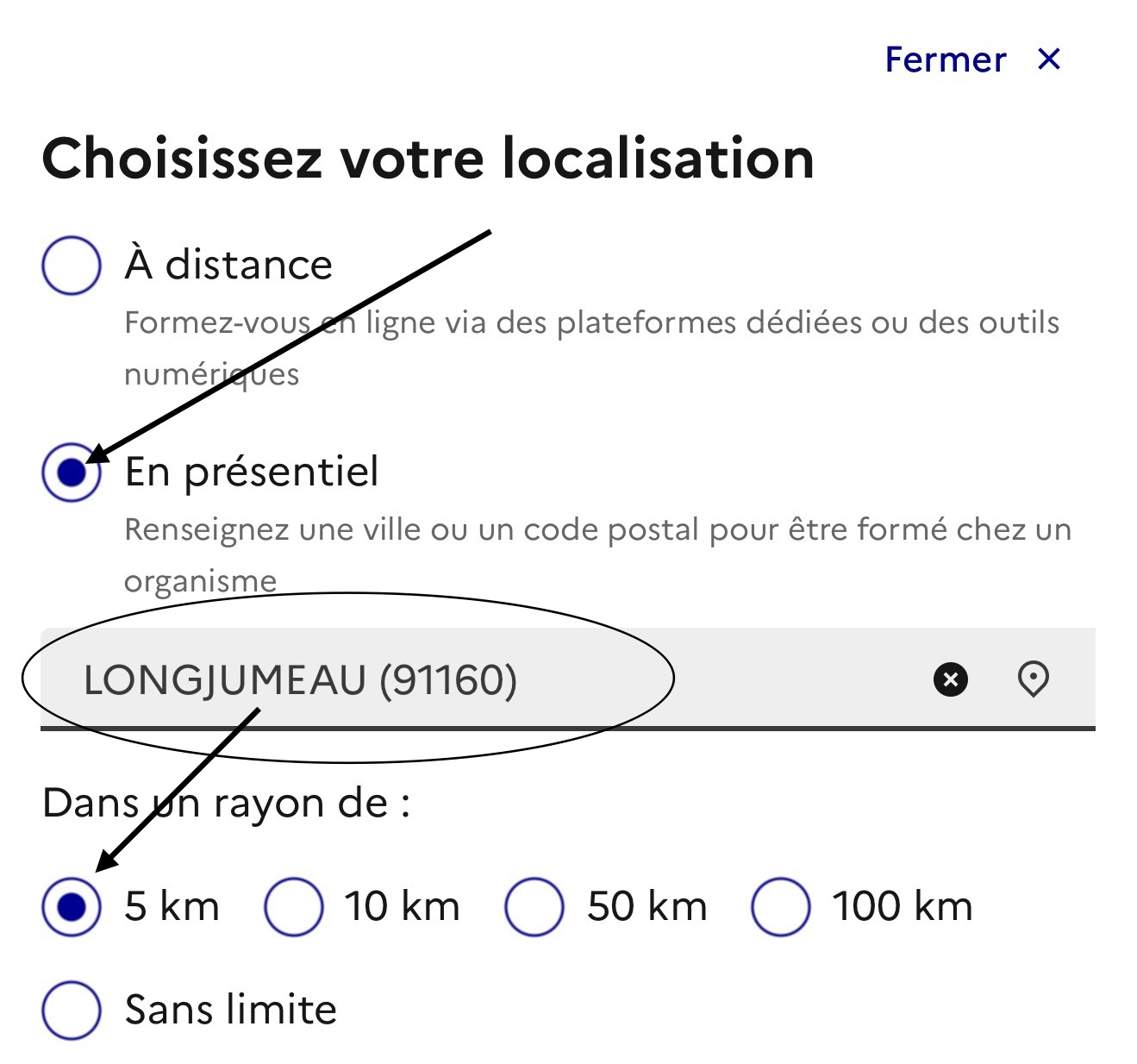
Task: Click the Choisissez votre localisation heading
Action: [428, 159]
